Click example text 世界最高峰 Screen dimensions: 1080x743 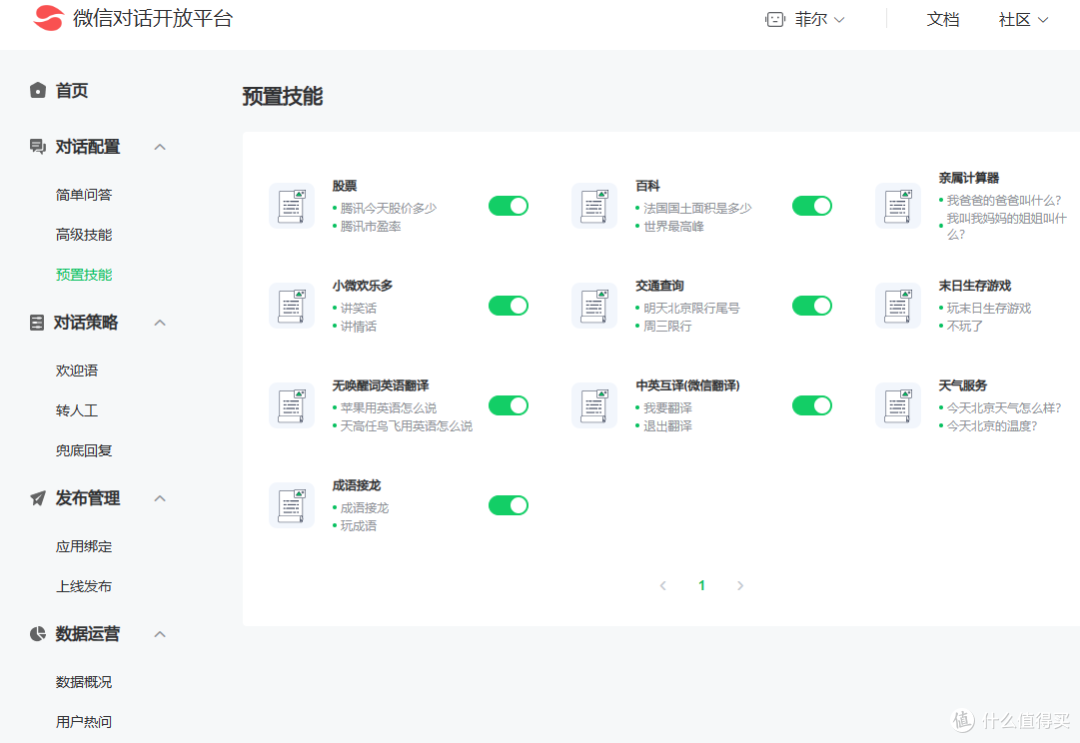(x=674, y=226)
